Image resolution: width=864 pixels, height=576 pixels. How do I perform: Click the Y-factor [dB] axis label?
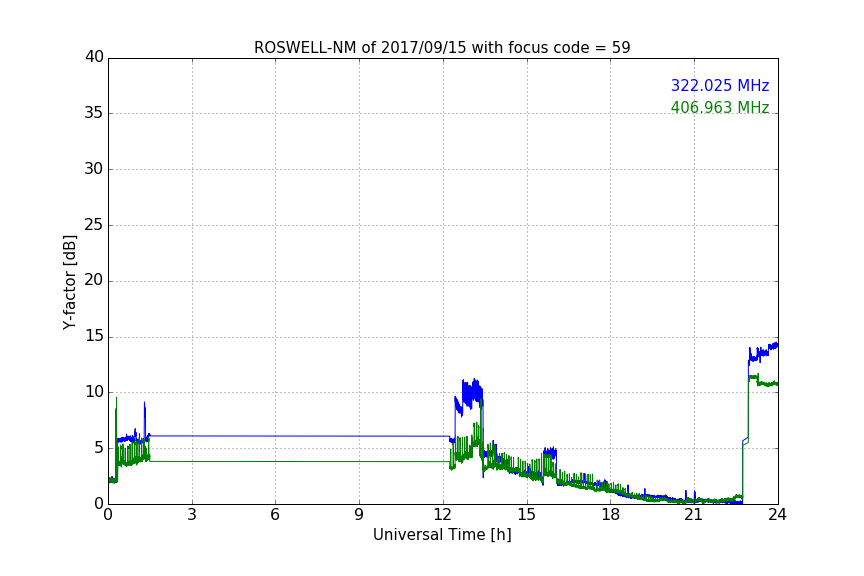[69, 282]
